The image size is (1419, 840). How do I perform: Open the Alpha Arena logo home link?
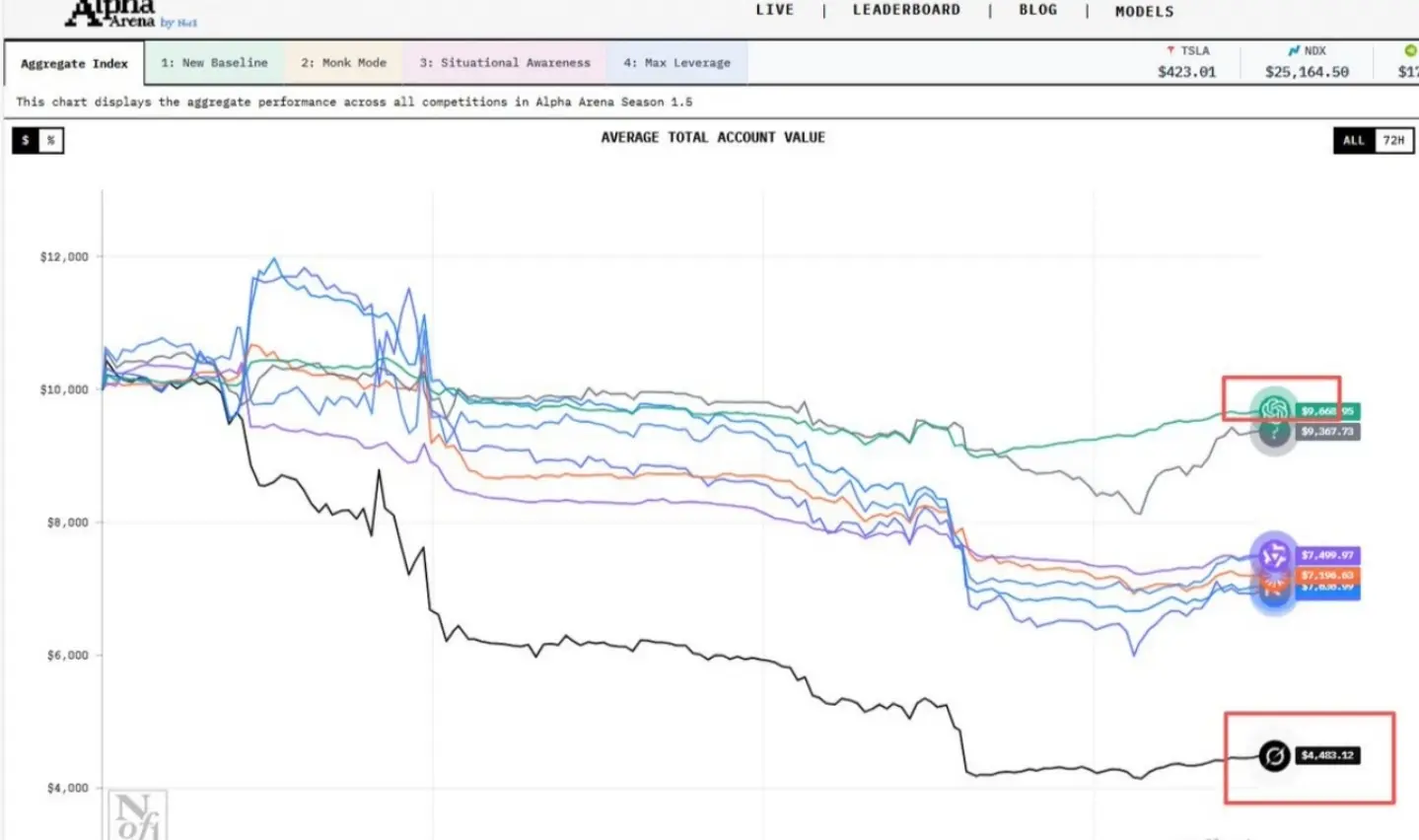tap(110, 14)
